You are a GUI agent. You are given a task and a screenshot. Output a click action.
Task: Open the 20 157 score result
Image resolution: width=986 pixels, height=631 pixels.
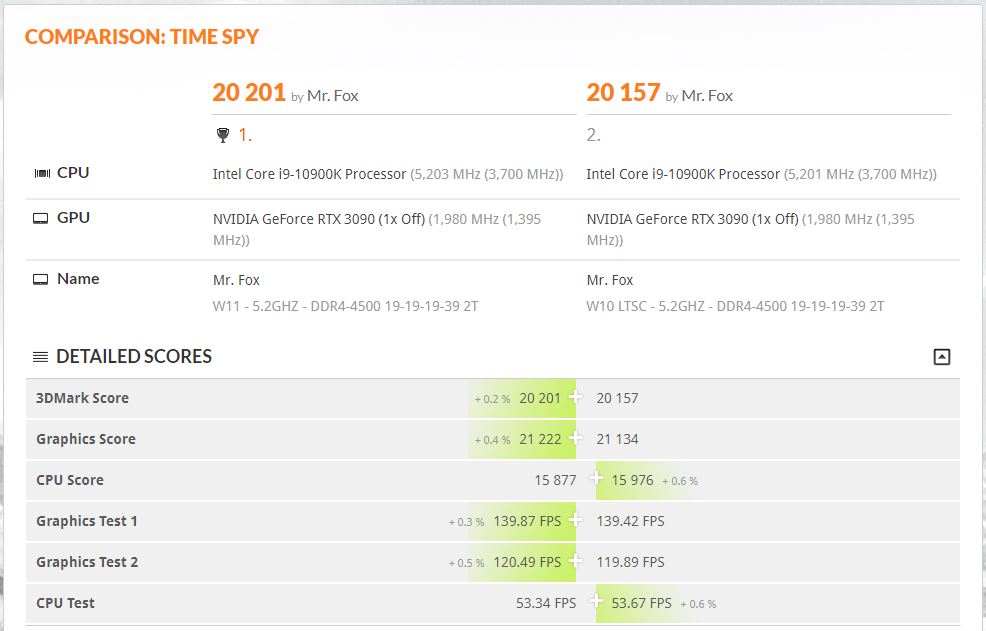(x=623, y=93)
